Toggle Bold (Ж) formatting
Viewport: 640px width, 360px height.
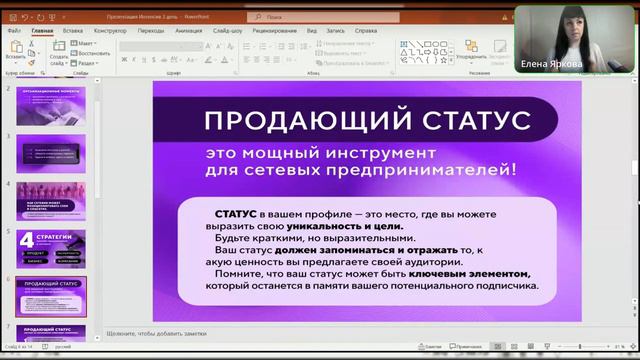point(124,60)
